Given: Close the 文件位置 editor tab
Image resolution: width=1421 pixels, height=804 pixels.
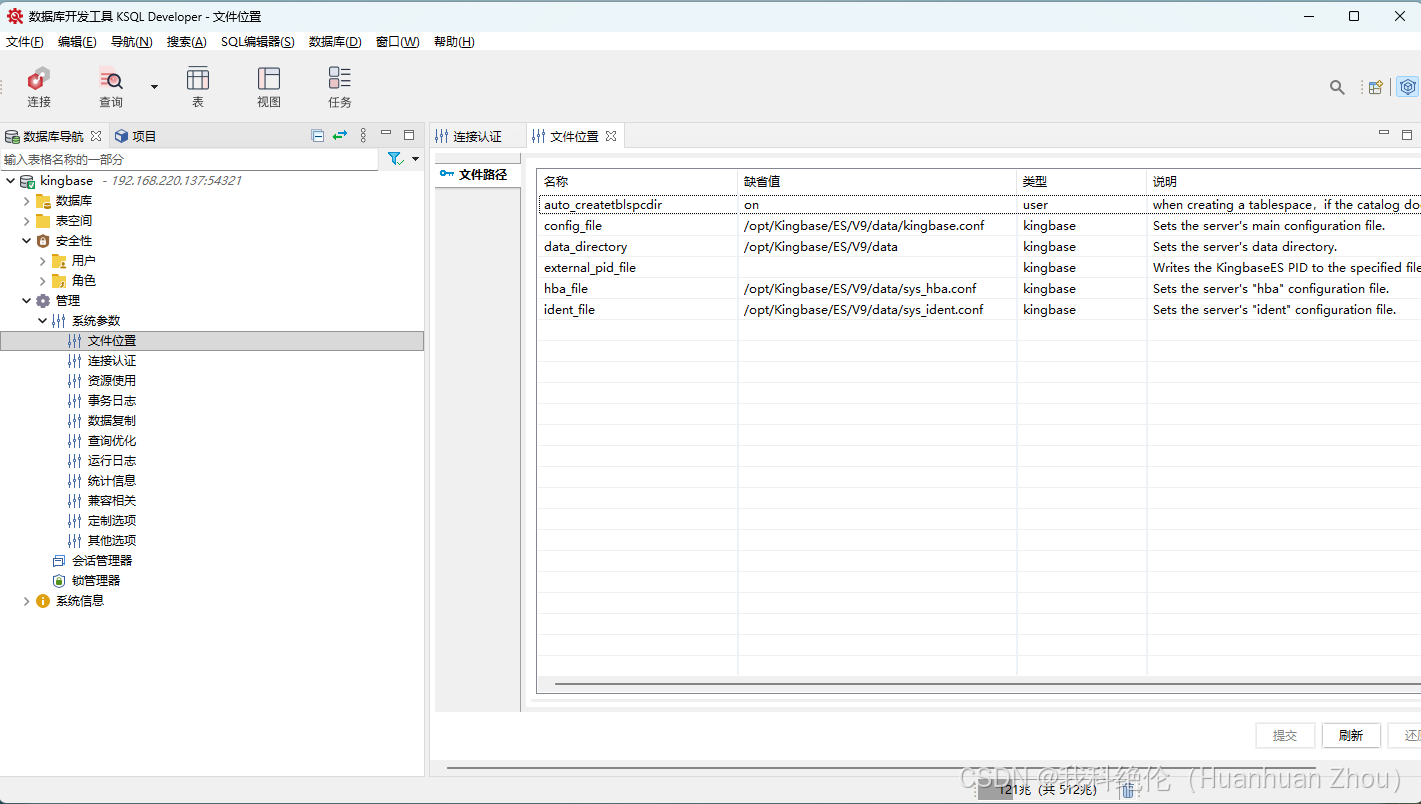Looking at the screenshot, I should point(611,136).
